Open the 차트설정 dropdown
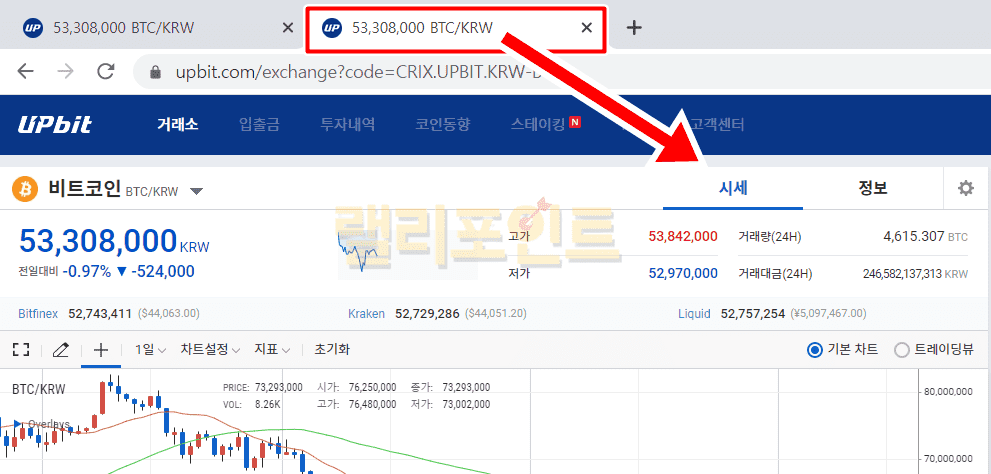This screenshot has width=991, height=474. 210,349
